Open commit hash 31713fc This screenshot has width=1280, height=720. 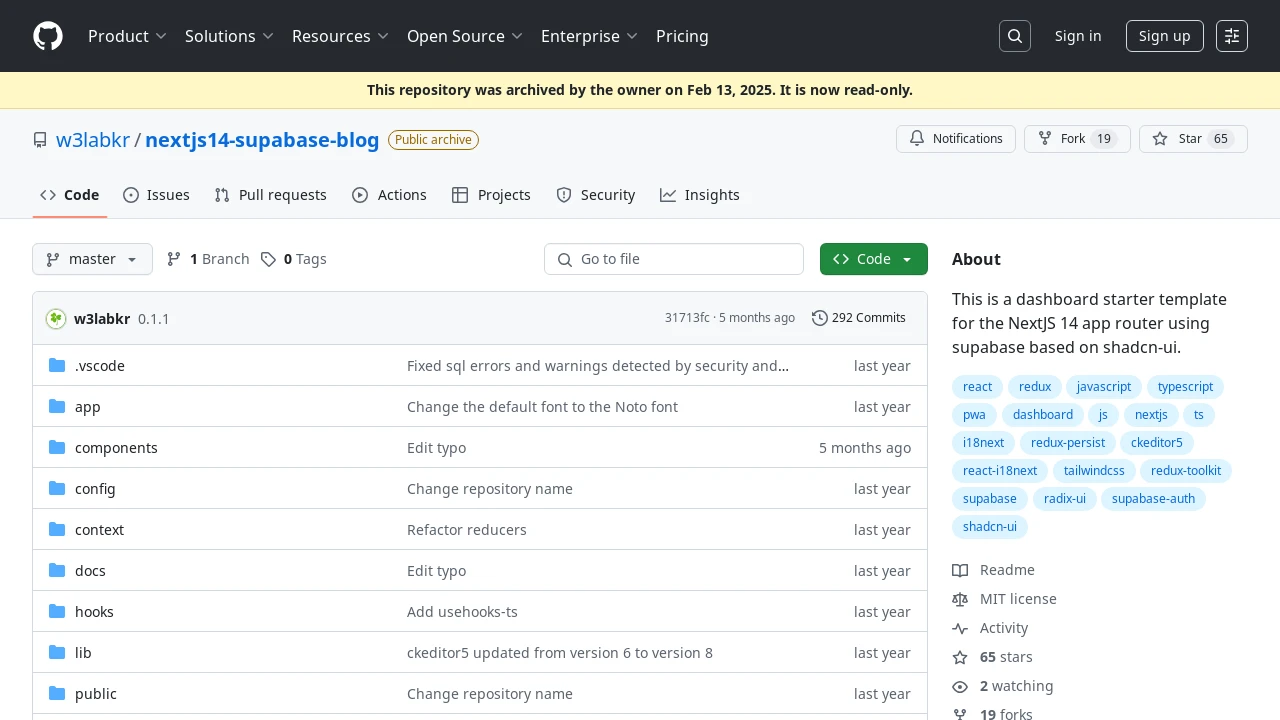click(687, 318)
